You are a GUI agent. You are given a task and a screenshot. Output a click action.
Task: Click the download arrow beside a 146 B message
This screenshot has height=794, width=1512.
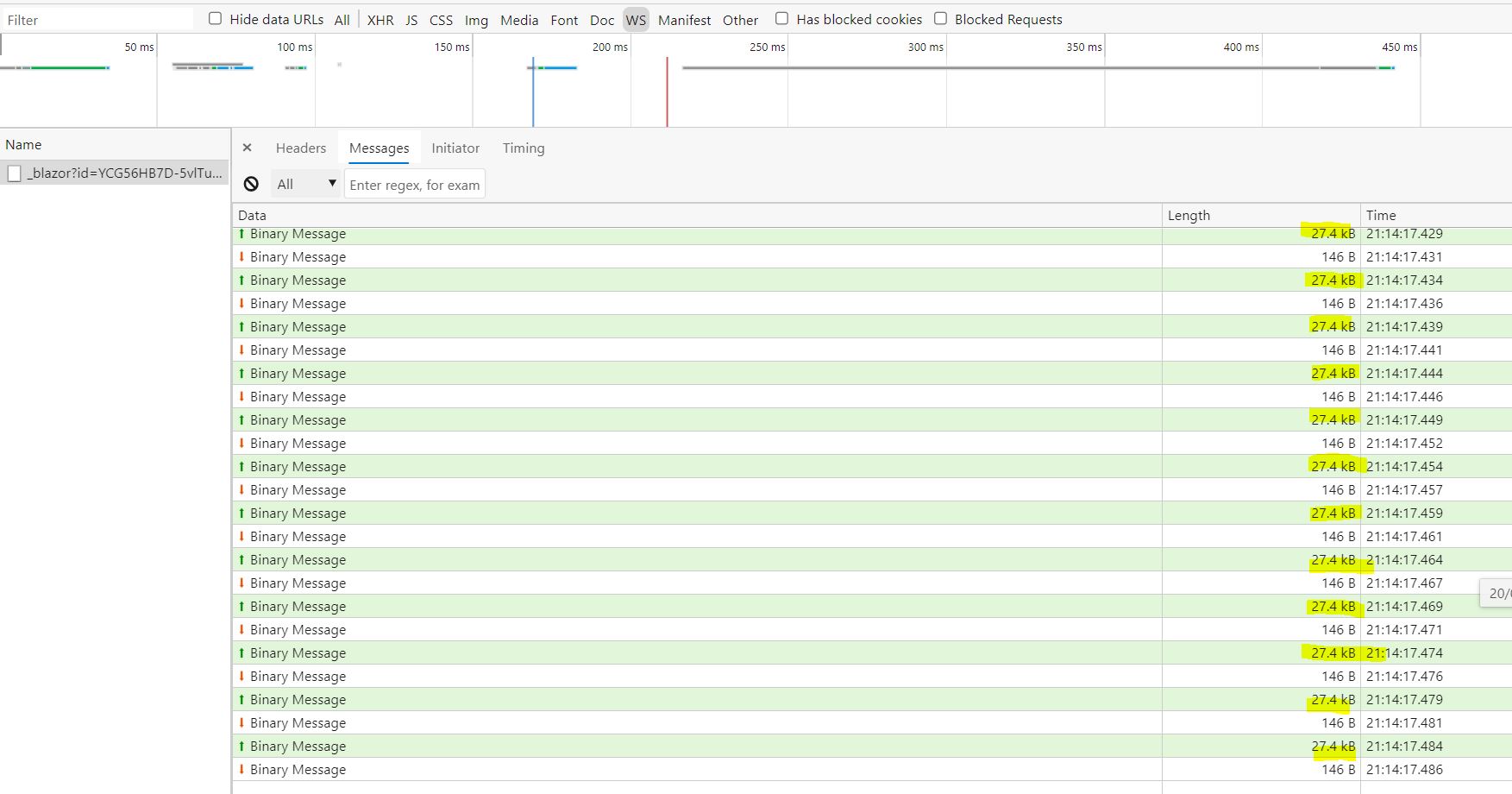pos(241,256)
